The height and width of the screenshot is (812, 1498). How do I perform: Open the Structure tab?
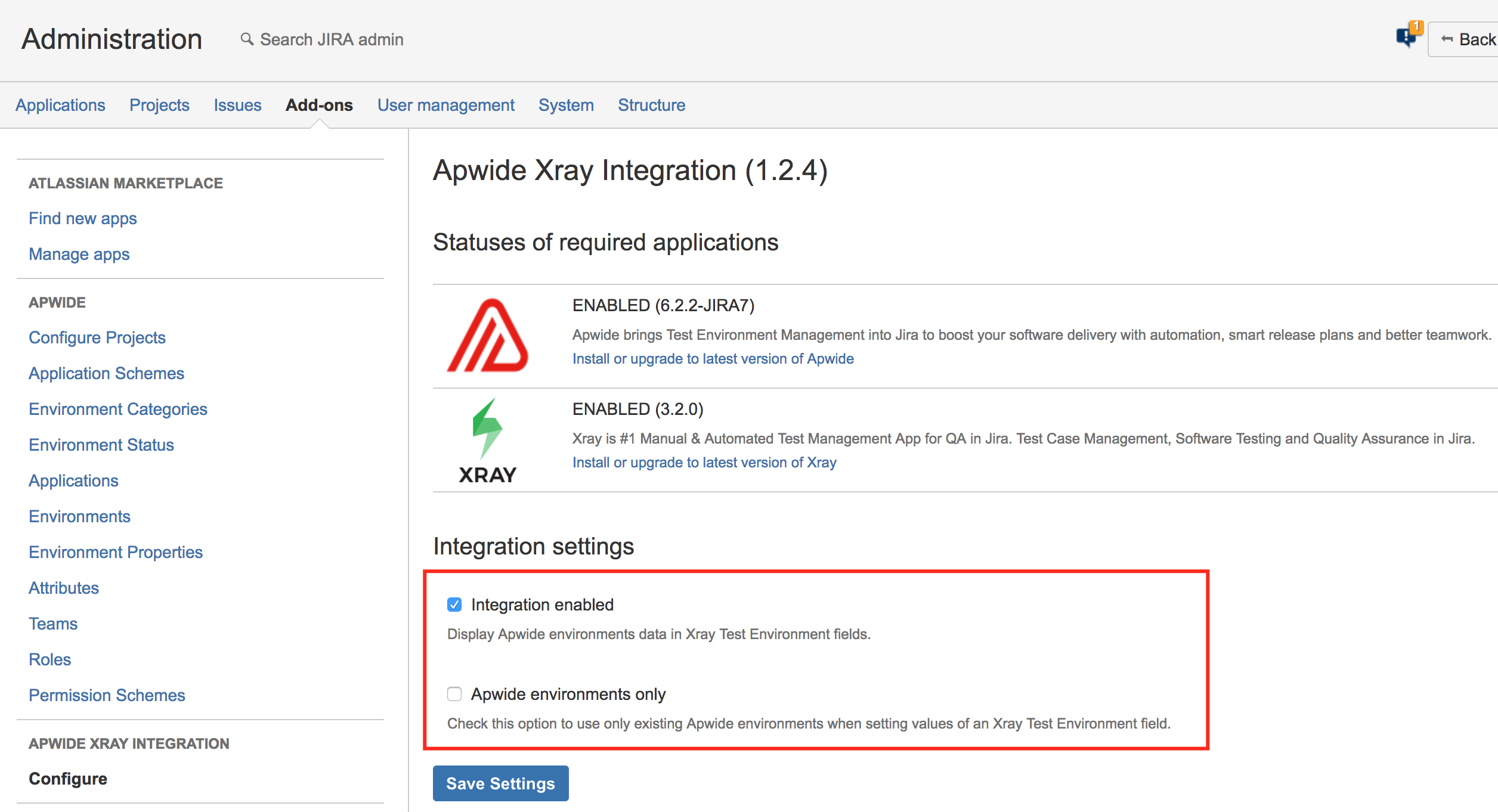pyautogui.click(x=651, y=105)
